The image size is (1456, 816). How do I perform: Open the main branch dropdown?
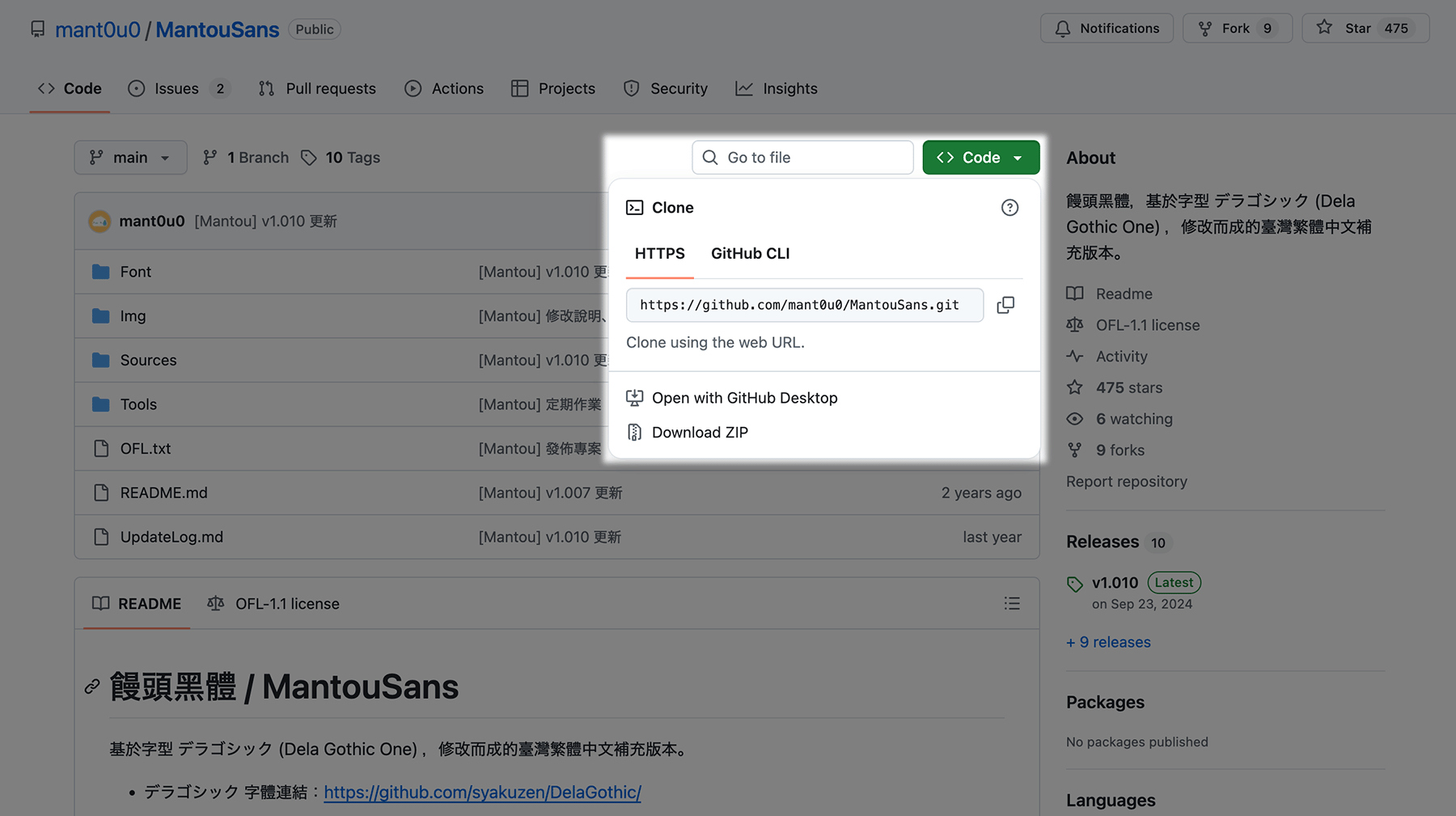130,157
